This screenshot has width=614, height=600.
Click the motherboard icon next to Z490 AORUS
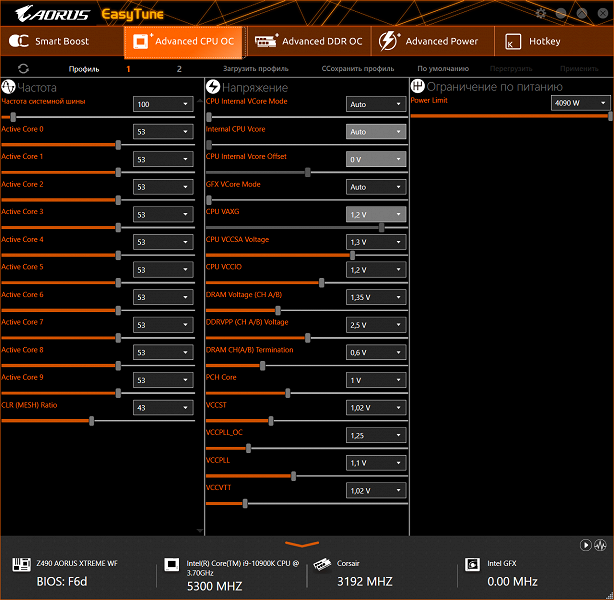pos(22,564)
